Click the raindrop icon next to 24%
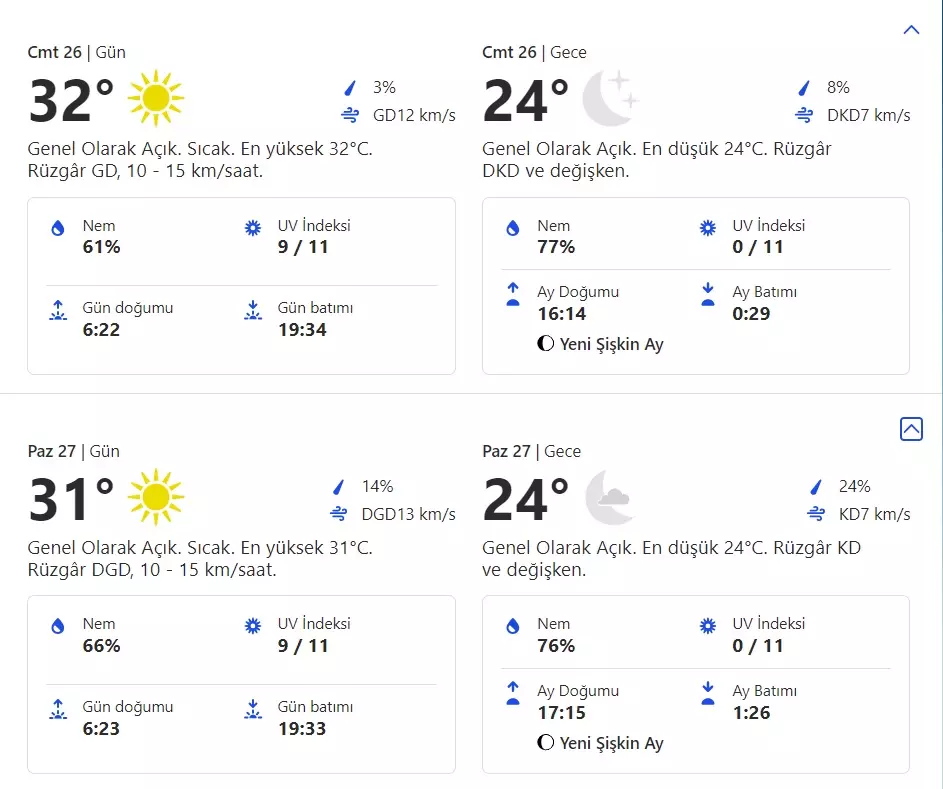 click(x=816, y=487)
